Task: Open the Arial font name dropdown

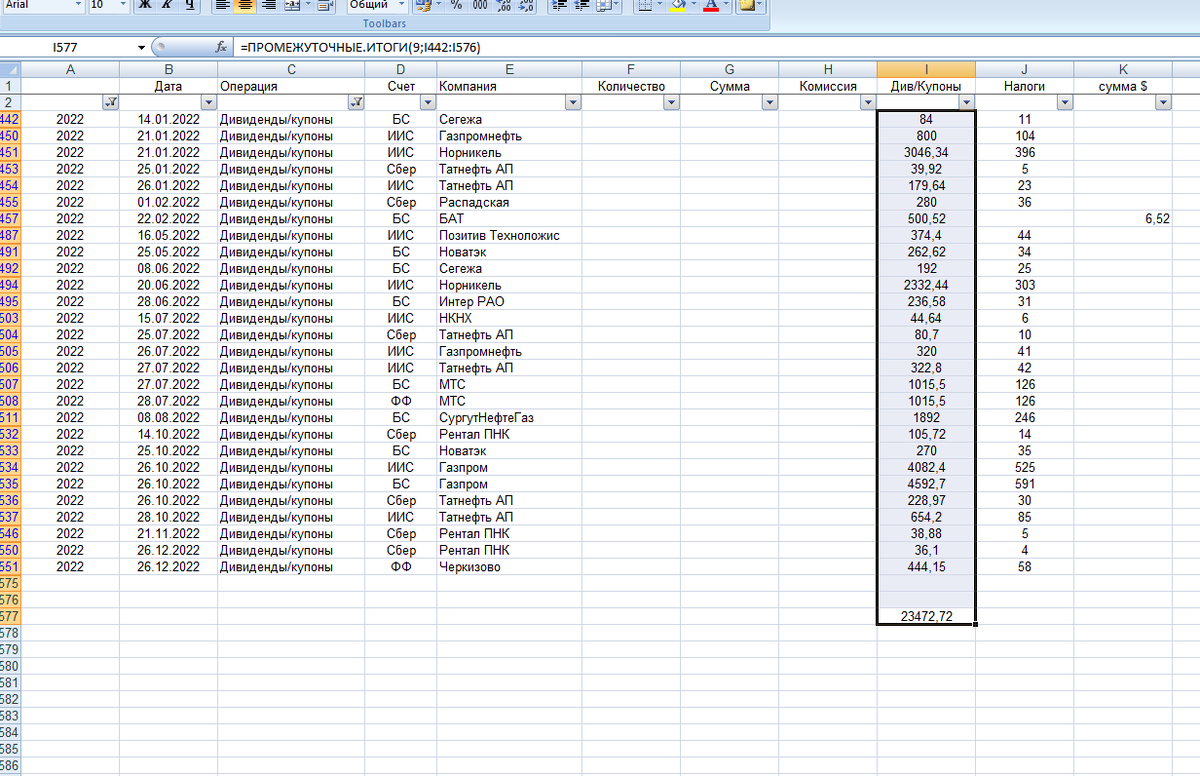Action: 77,5
